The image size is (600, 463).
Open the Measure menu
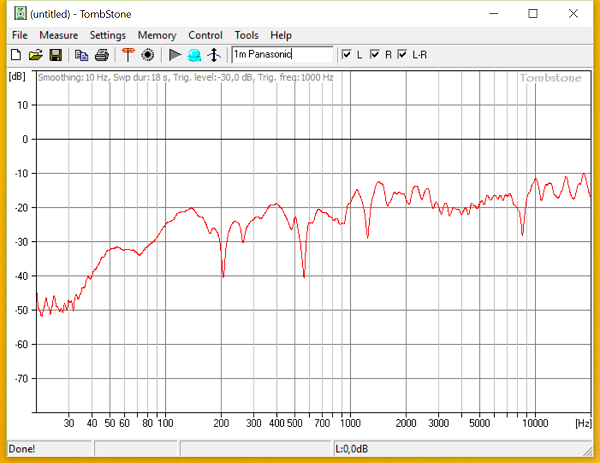[x=59, y=35]
